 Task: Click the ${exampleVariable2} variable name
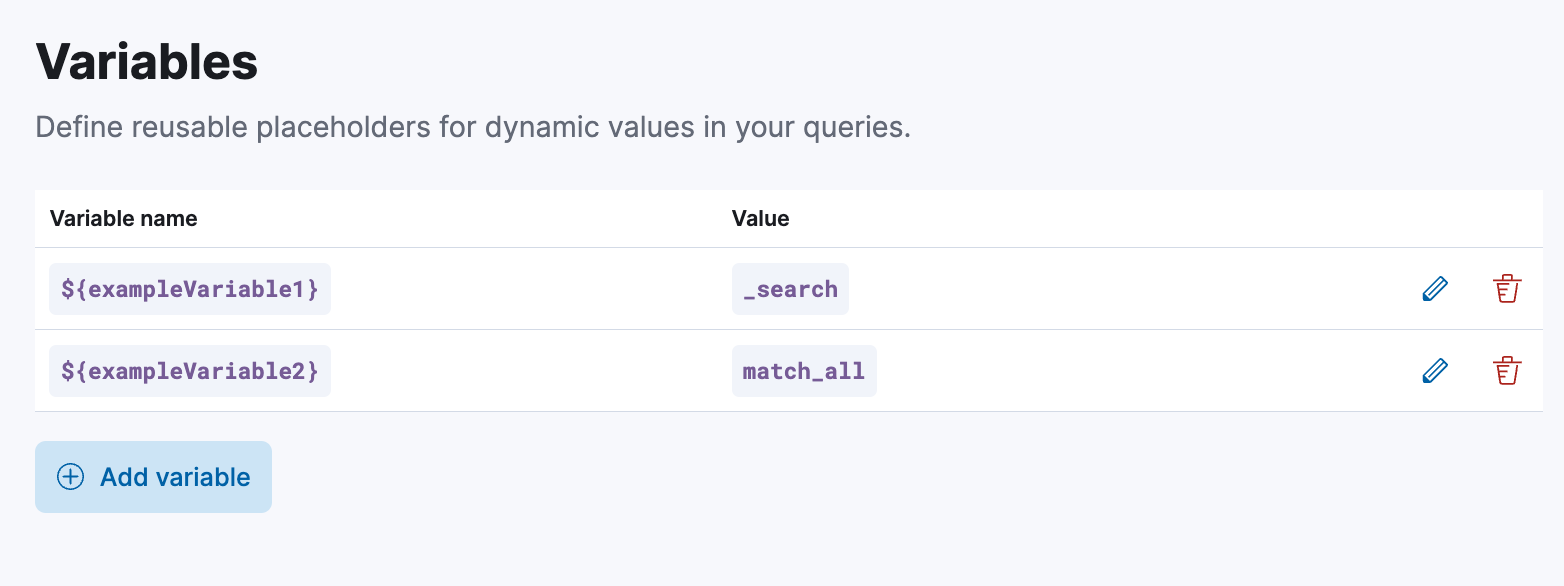[x=190, y=370]
